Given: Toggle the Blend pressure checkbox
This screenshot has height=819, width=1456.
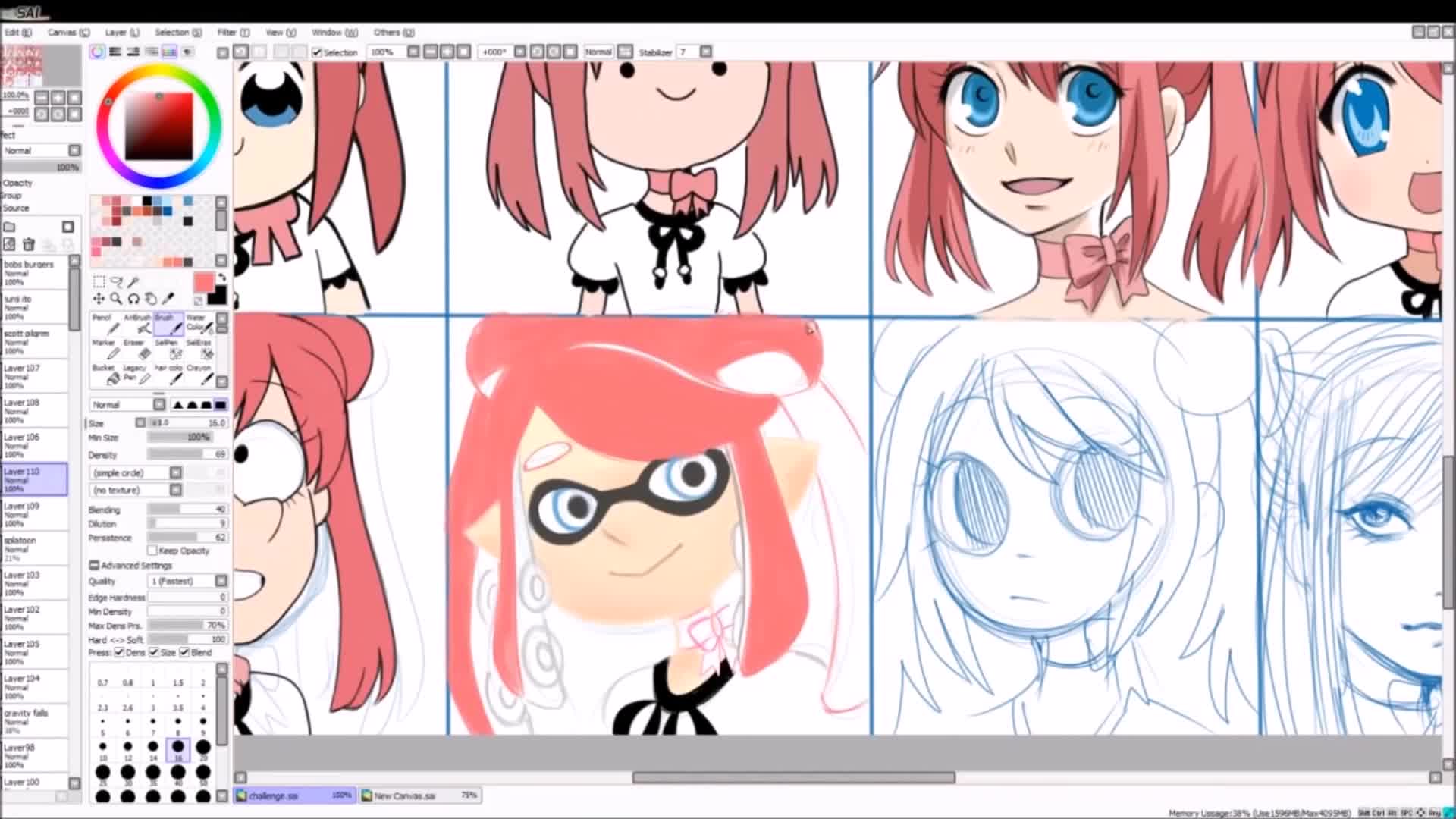Looking at the screenshot, I should tap(184, 652).
